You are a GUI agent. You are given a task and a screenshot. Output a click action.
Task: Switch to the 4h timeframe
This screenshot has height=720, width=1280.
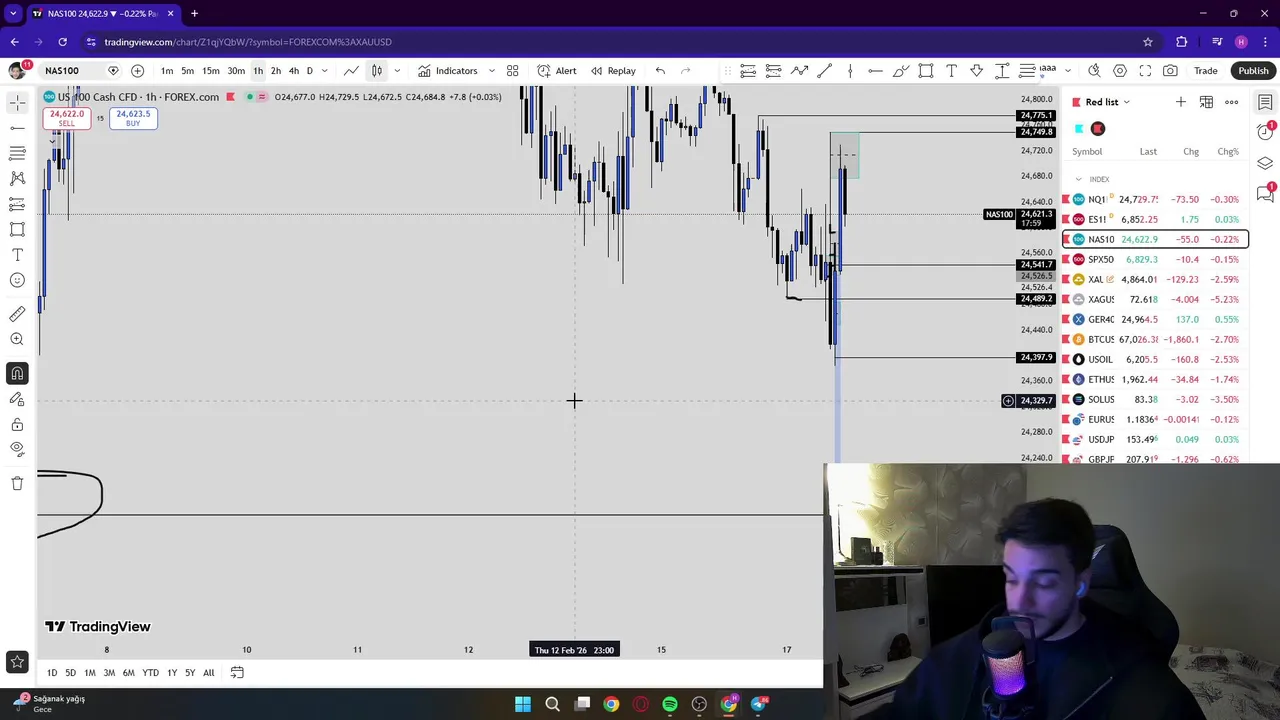point(293,71)
